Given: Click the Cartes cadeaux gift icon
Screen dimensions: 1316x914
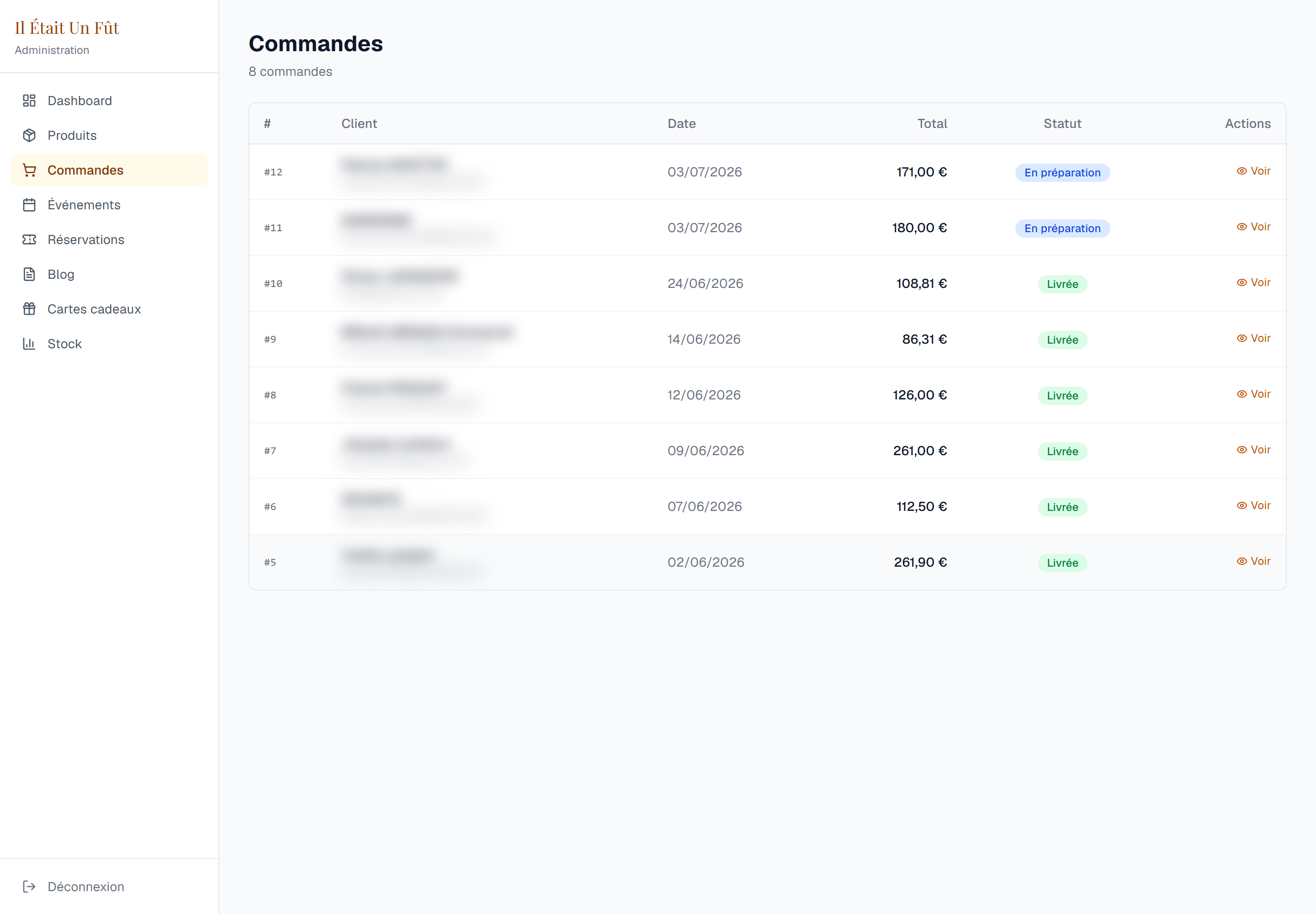Looking at the screenshot, I should point(29,309).
